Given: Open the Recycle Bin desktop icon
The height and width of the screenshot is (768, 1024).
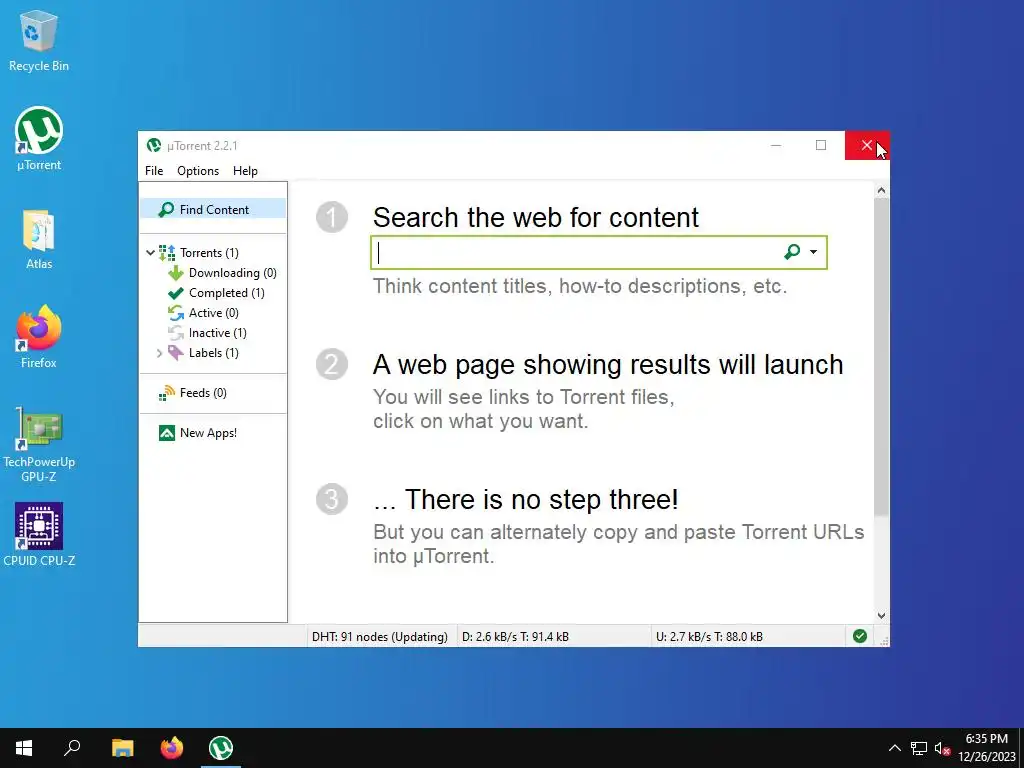Looking at the screenshot, I should (39, 41).
